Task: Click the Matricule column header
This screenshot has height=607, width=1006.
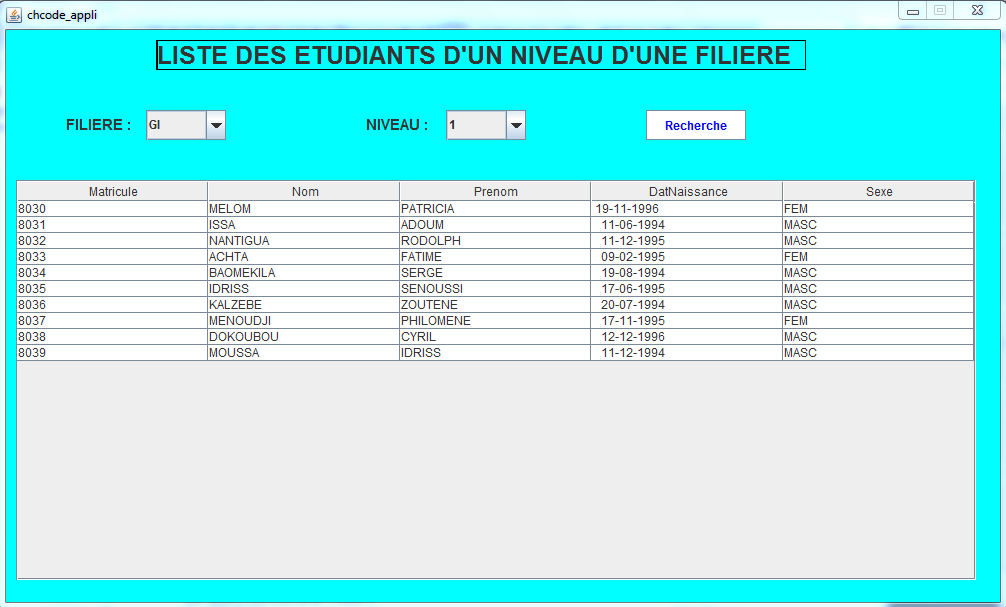Action: pyautogui.click(x=112, y=191)
